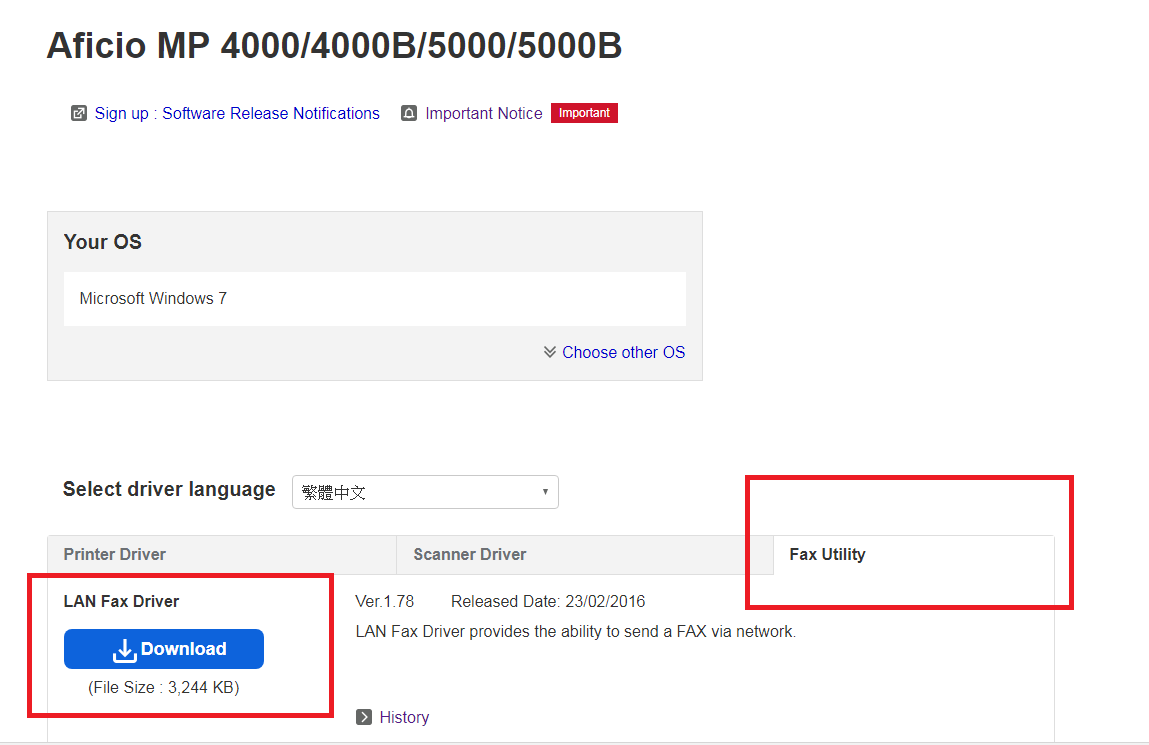Click the arrow icon beside History
Viewport: 1149px width, 745px height.
pyautogui.click(x=364, y=717)
